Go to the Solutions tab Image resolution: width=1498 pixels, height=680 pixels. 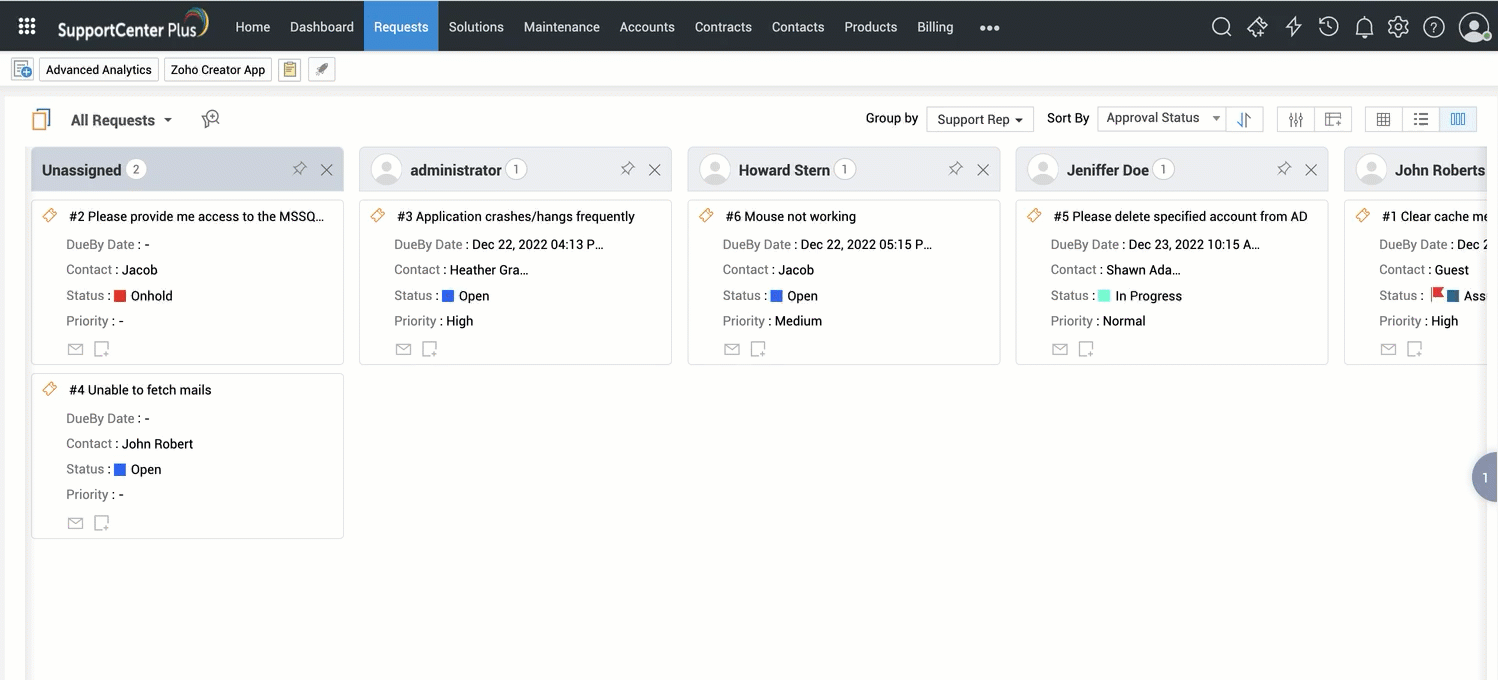(476, 27)
